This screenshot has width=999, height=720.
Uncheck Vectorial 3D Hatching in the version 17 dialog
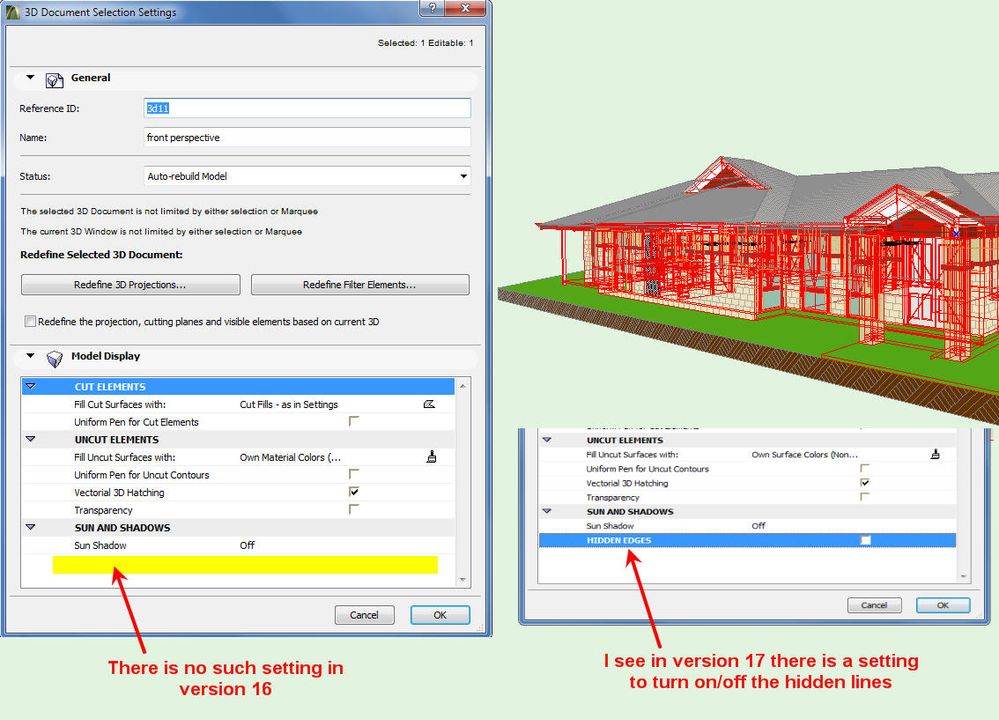coord(865,483)
